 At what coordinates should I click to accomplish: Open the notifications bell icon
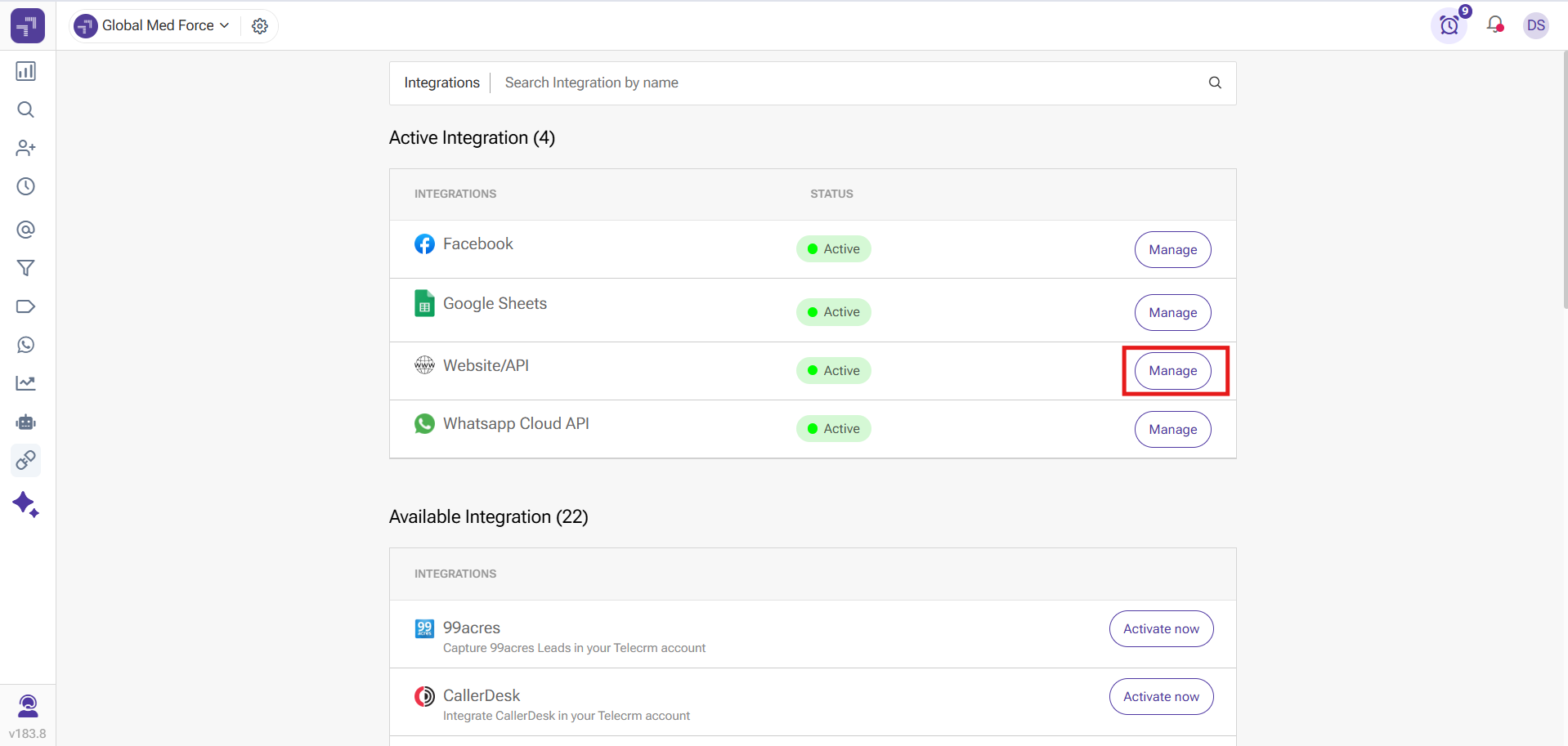(x=1495, y=25)
